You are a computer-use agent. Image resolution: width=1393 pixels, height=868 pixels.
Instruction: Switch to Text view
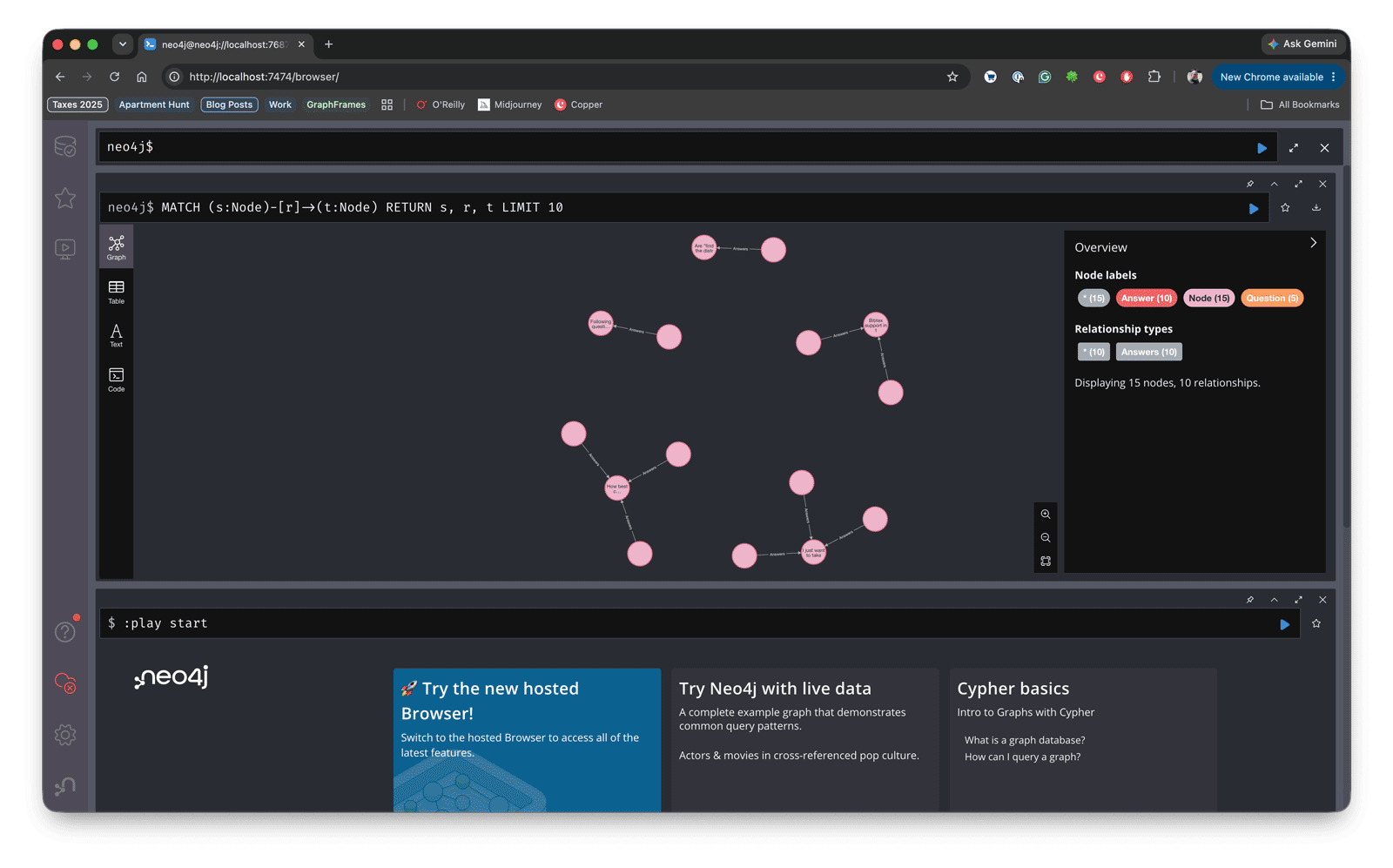[x=117, y=336]
